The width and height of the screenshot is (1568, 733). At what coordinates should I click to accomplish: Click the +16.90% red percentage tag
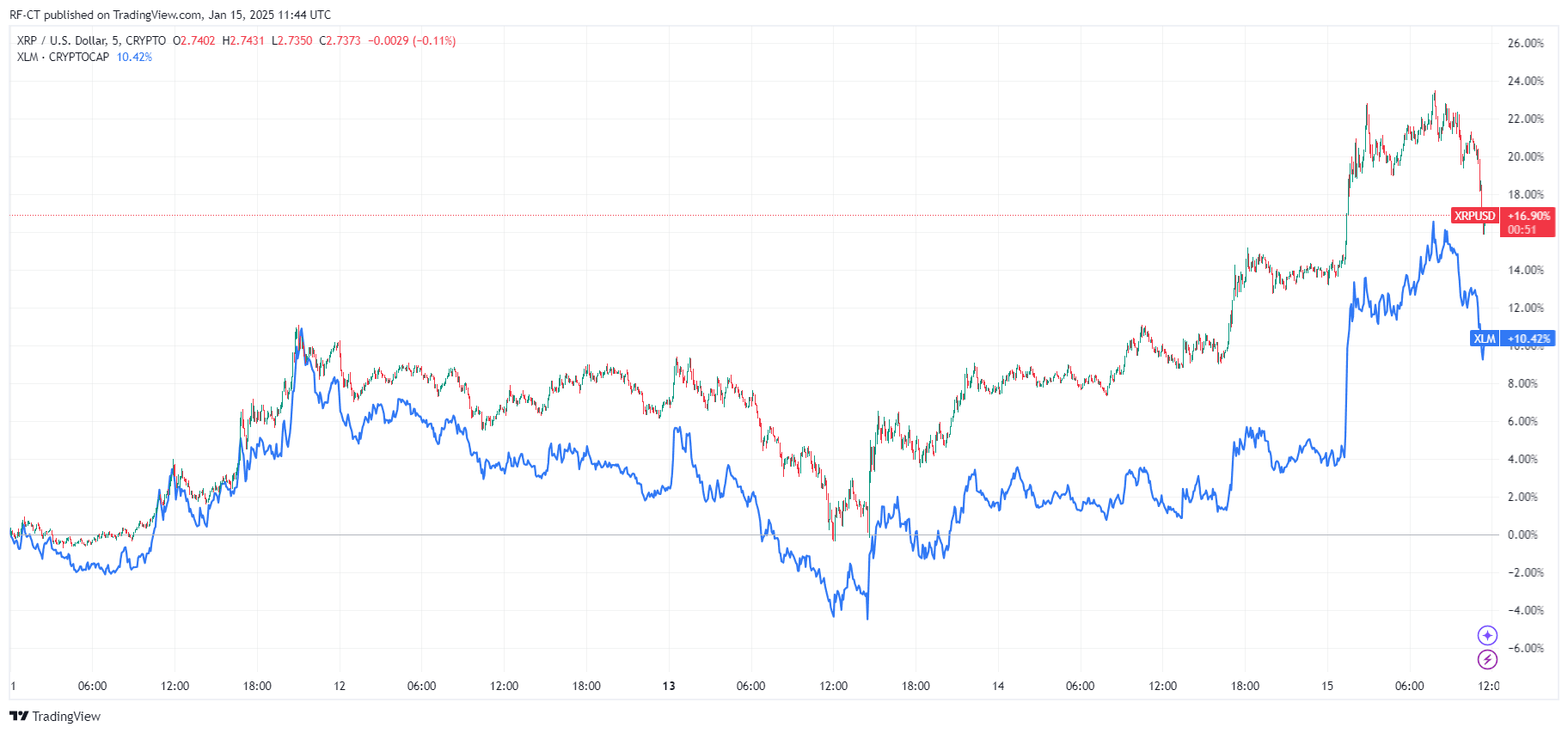pos(1528,216)
